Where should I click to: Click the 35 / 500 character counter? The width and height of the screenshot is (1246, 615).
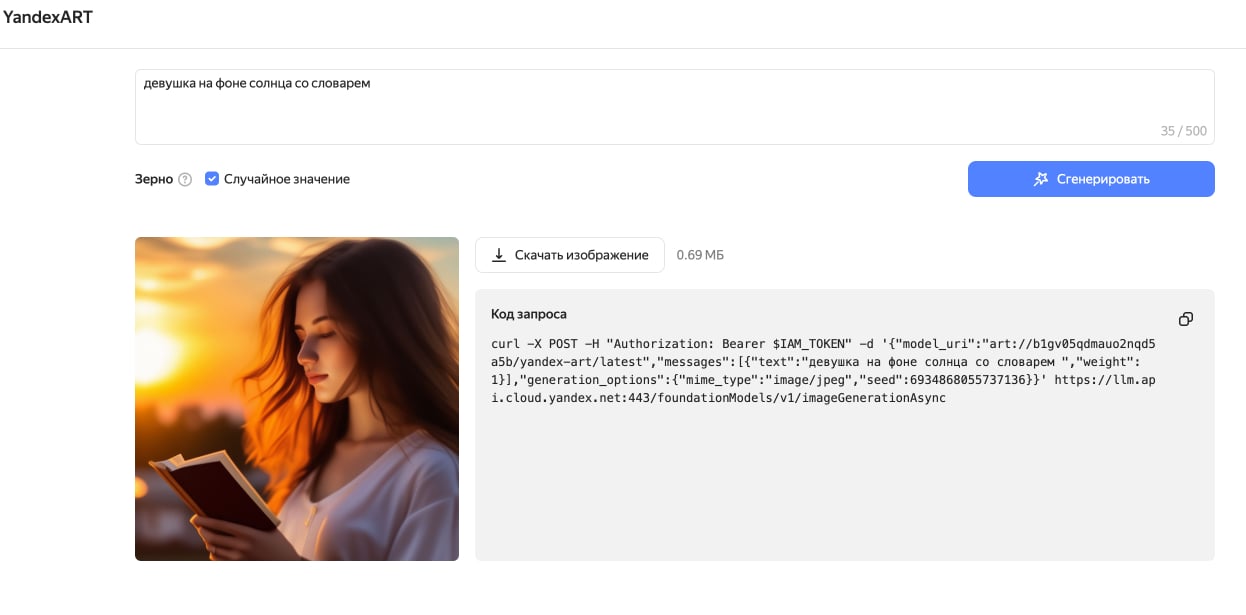(1183, 131)
